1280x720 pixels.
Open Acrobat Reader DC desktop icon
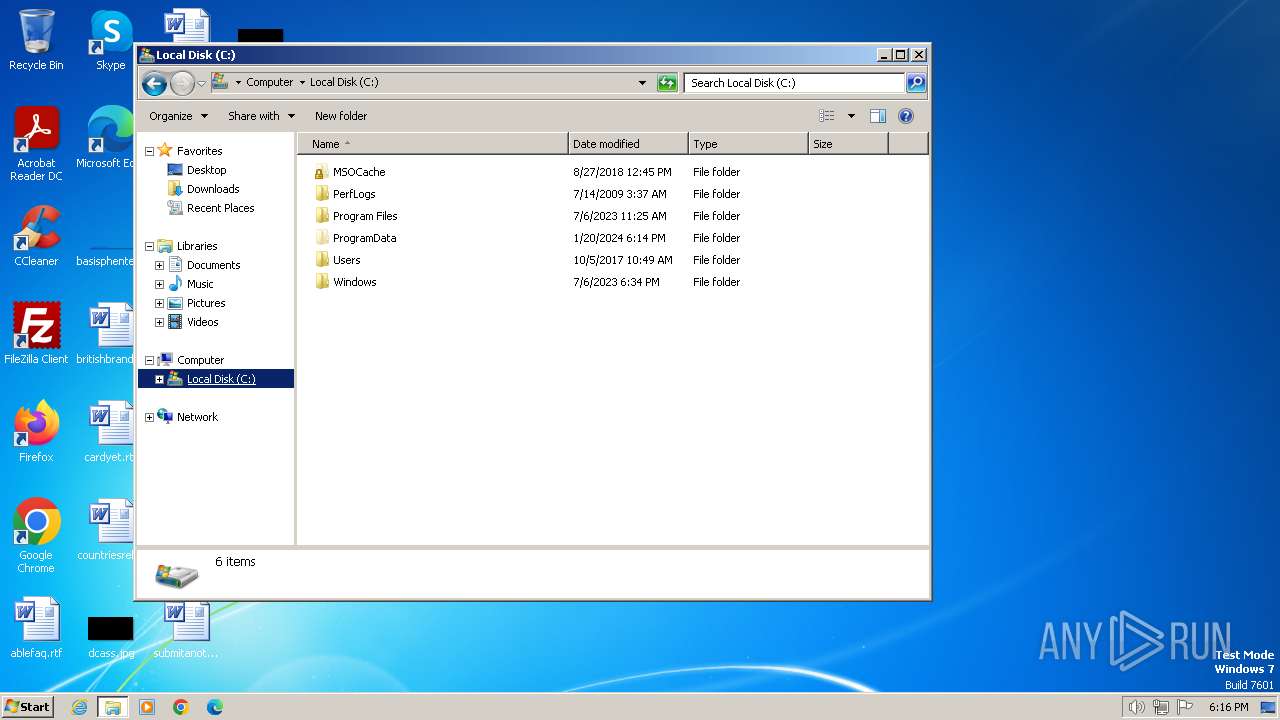click(x=36, y=144)
